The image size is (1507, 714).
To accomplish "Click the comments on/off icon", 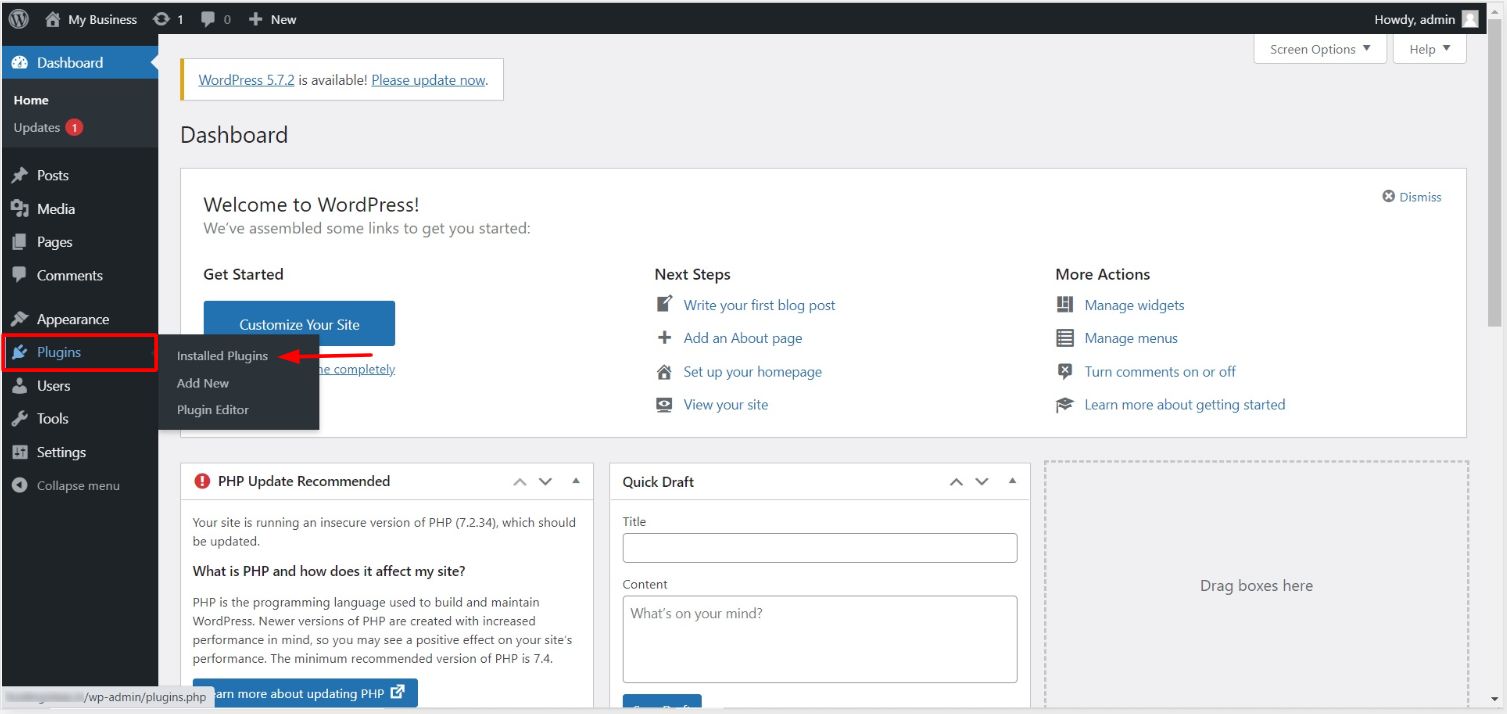I will [1064, 372].
